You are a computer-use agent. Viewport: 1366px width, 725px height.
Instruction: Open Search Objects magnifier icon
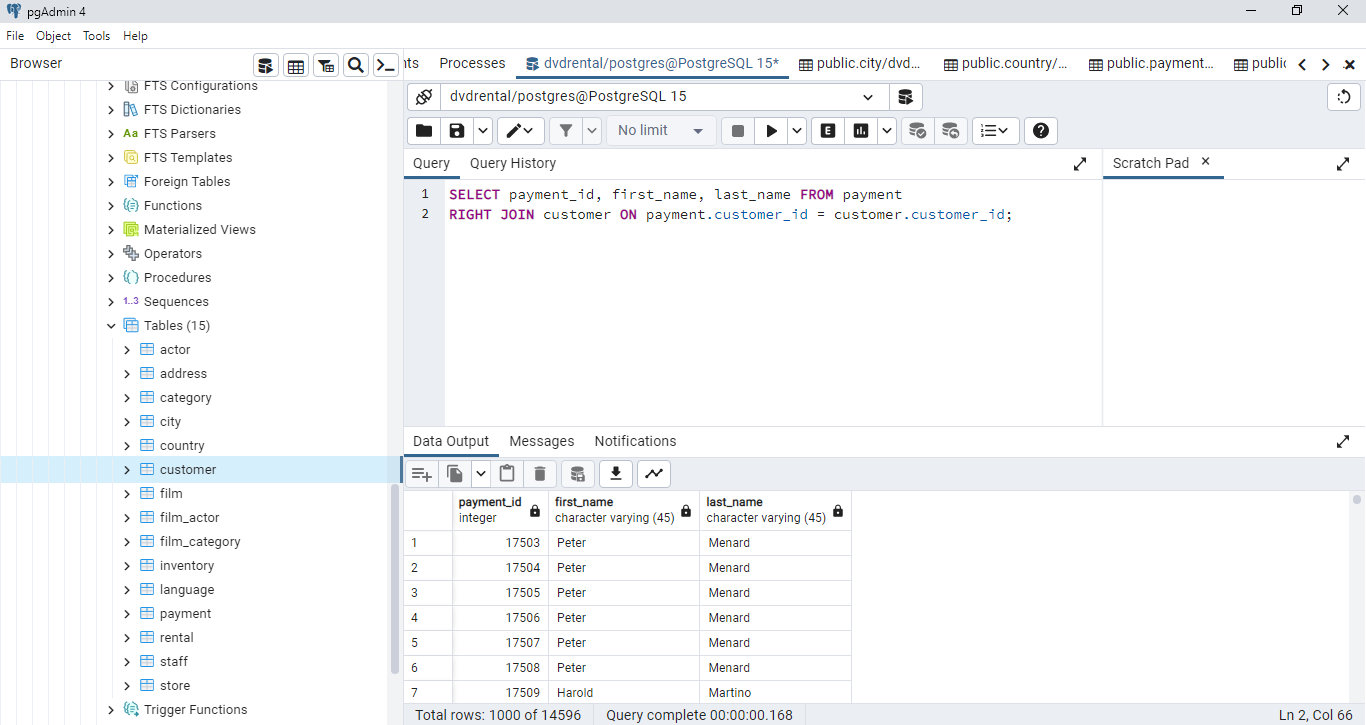[x=355, y=66]
